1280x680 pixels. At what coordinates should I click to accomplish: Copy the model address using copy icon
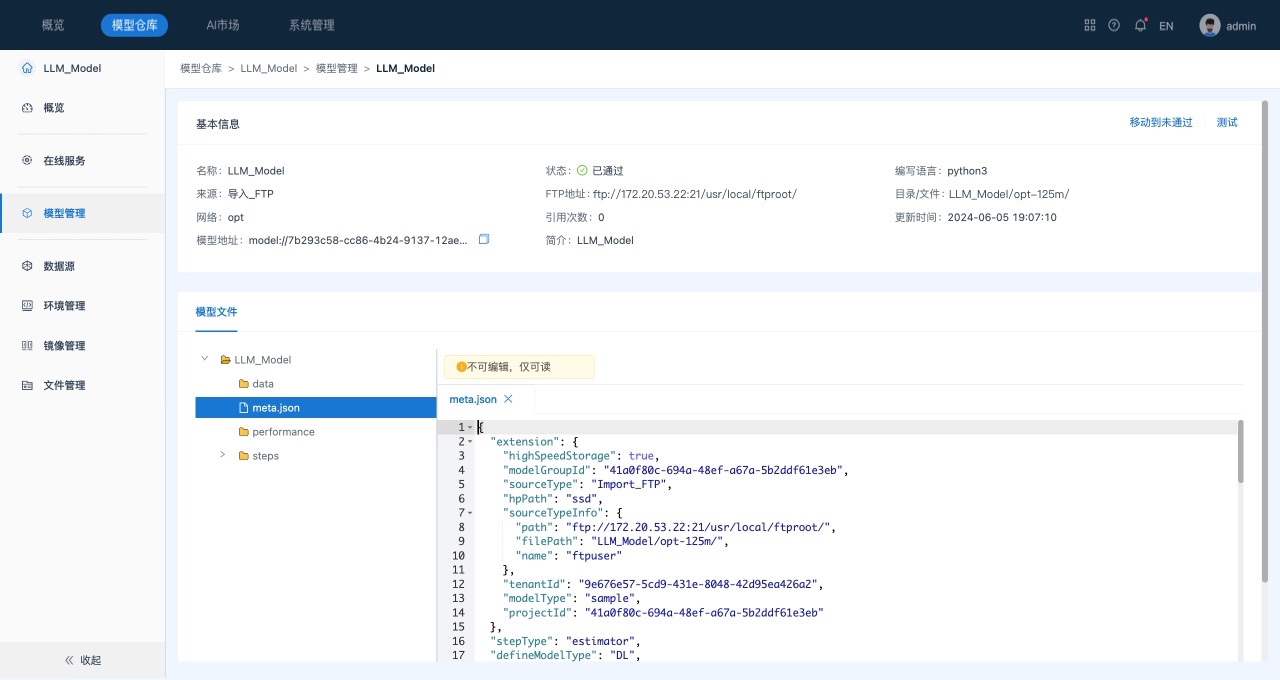484,240
